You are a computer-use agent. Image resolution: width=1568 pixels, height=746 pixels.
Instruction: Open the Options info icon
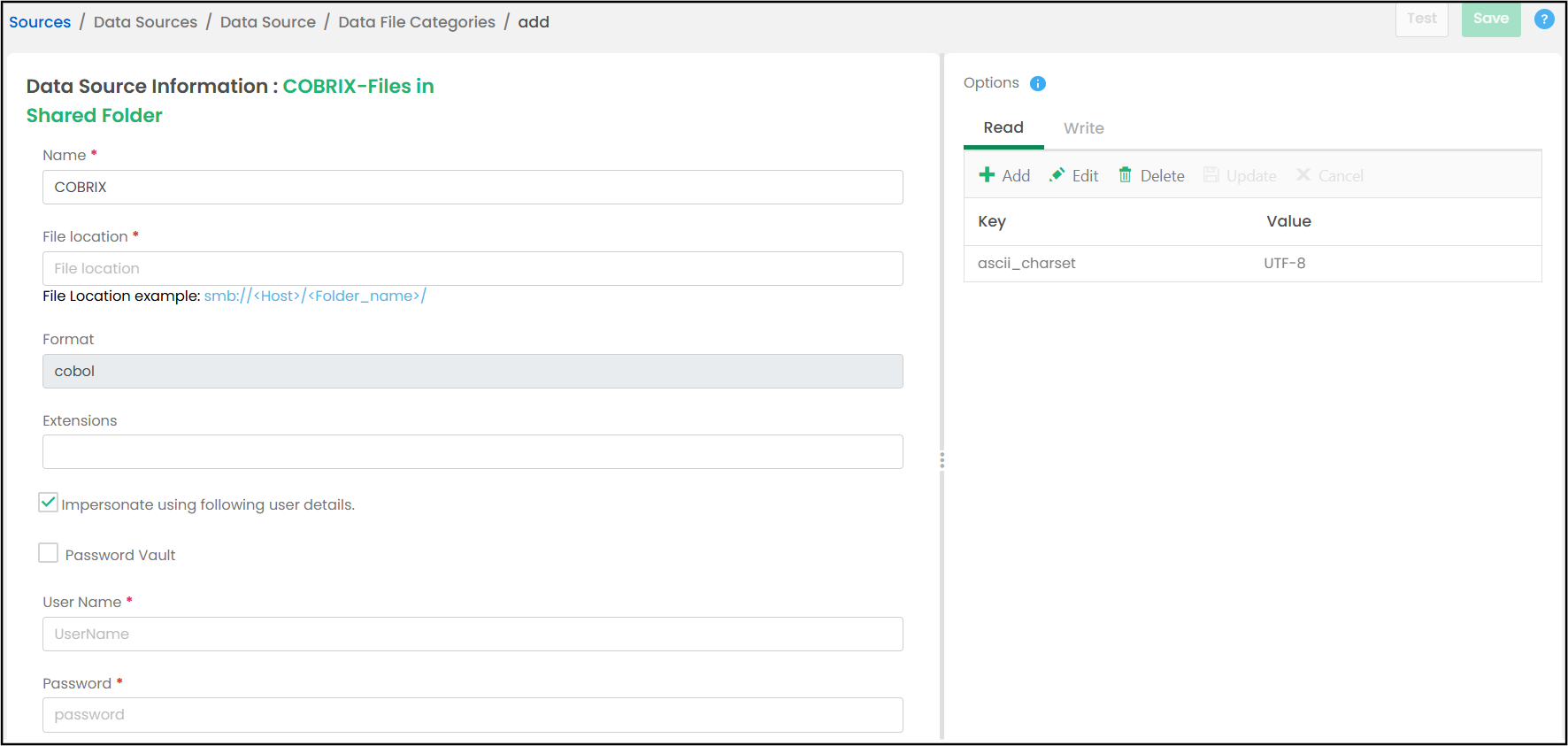click(x=1038, y=83)
